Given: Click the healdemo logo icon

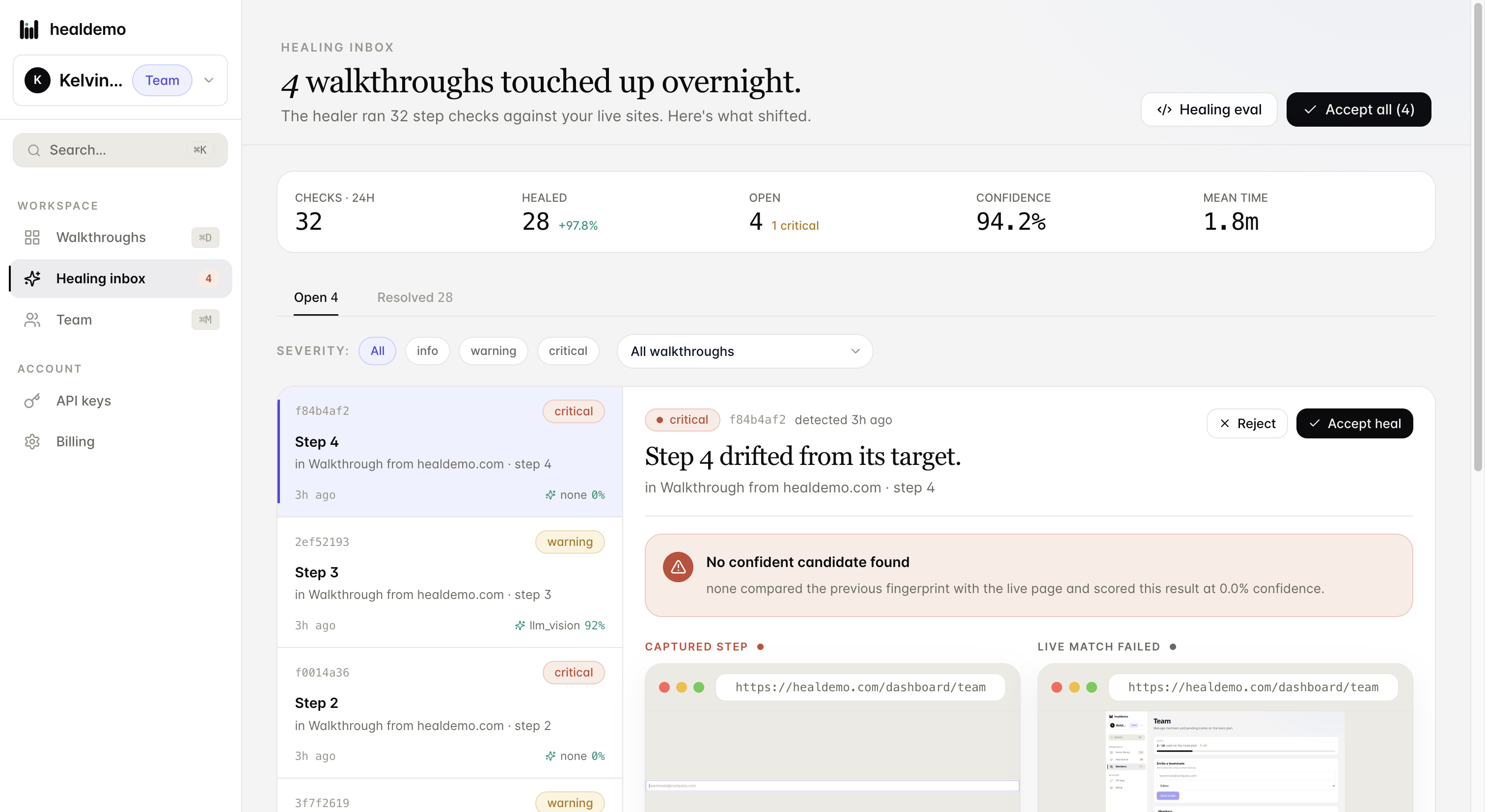Looking at the screenshot, I should pyautogui.click(x=29, y=29).
